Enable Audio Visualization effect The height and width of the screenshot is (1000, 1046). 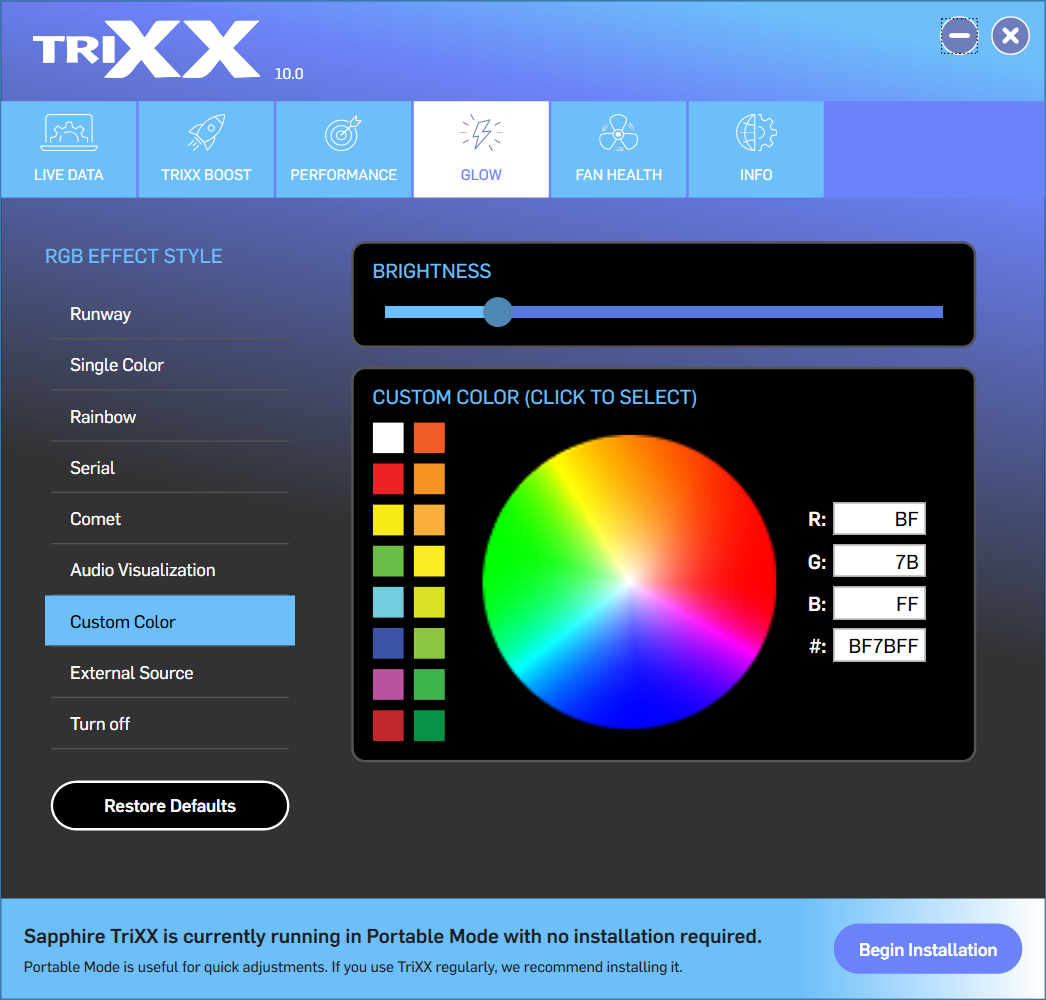pos(170,570)
